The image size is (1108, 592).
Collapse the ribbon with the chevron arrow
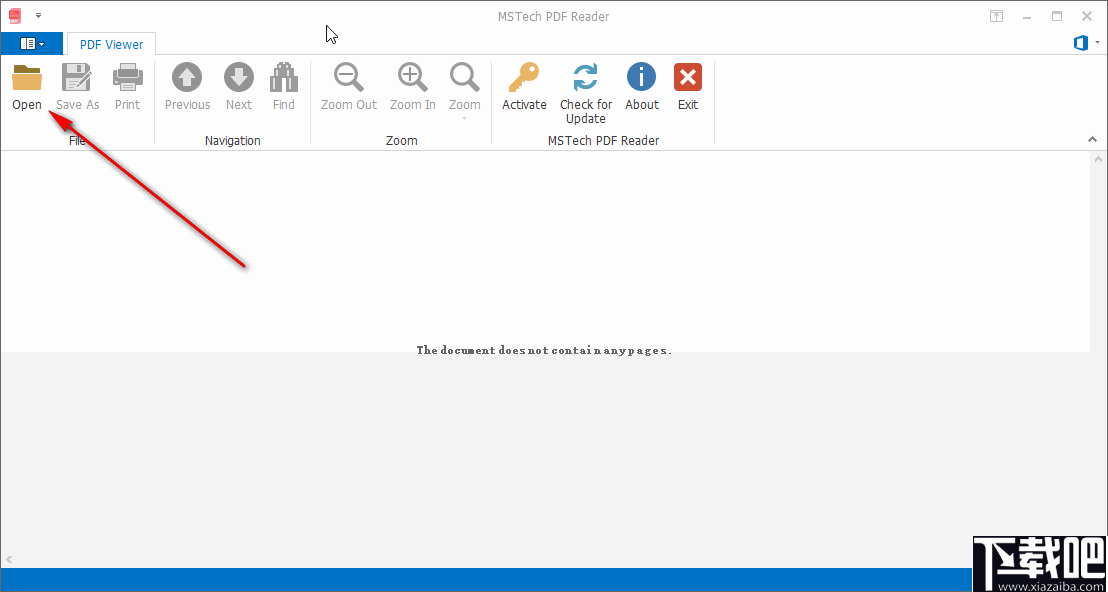click(x=1092, y=140)
